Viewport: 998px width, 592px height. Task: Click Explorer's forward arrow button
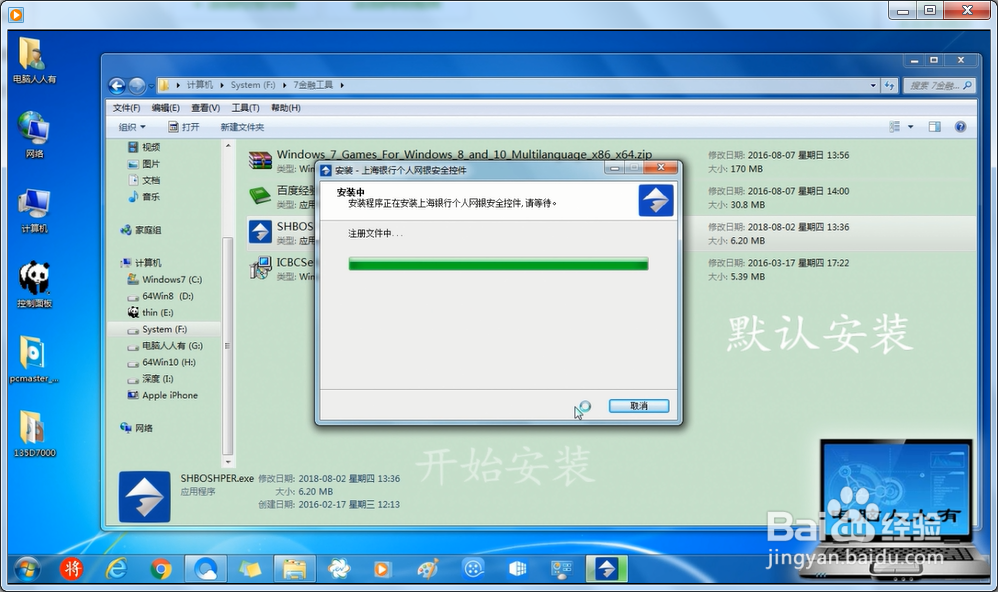[137, 85]
